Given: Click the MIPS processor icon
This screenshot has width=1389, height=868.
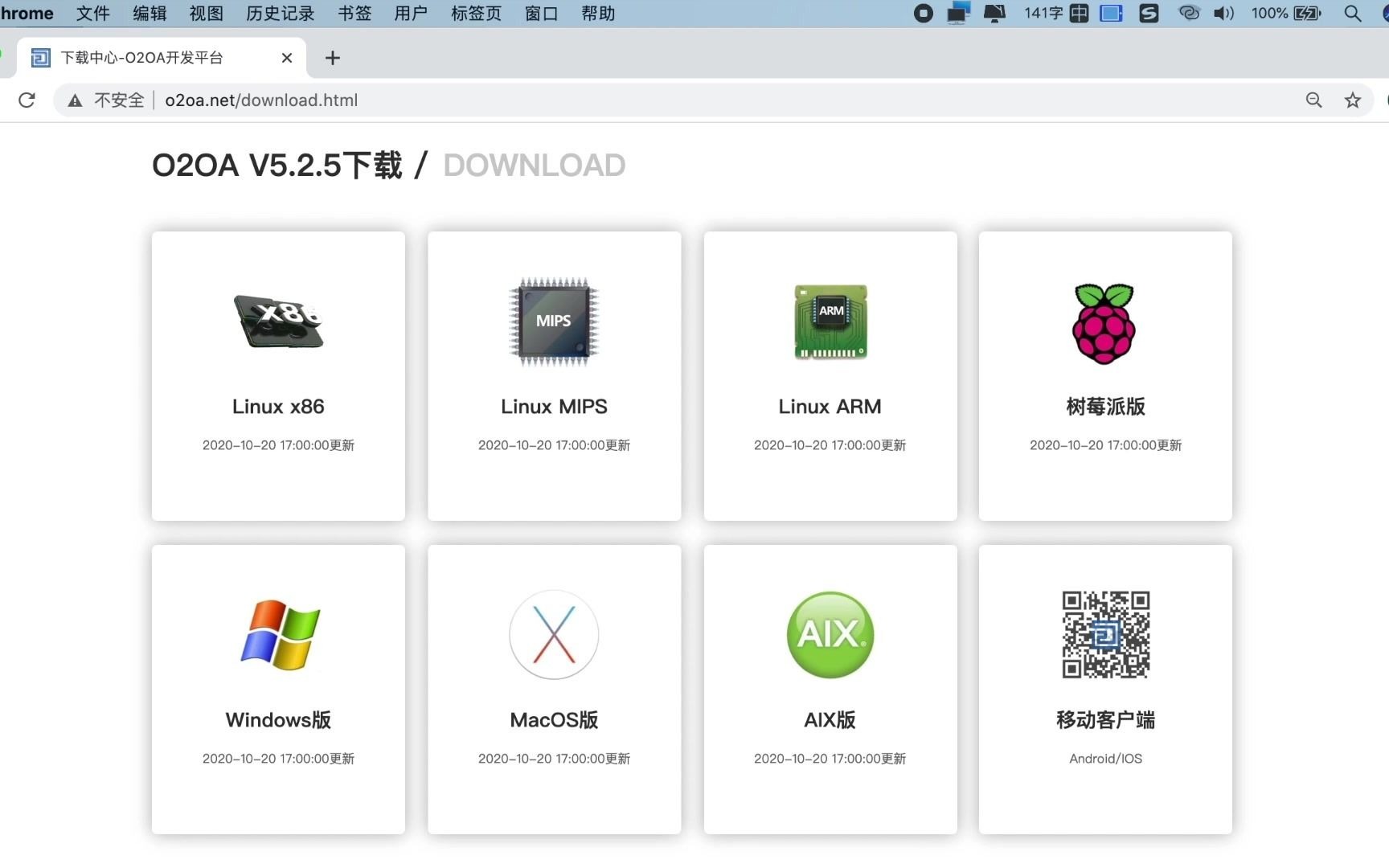Looking at the screenshot, I should [x=554, y=321].
